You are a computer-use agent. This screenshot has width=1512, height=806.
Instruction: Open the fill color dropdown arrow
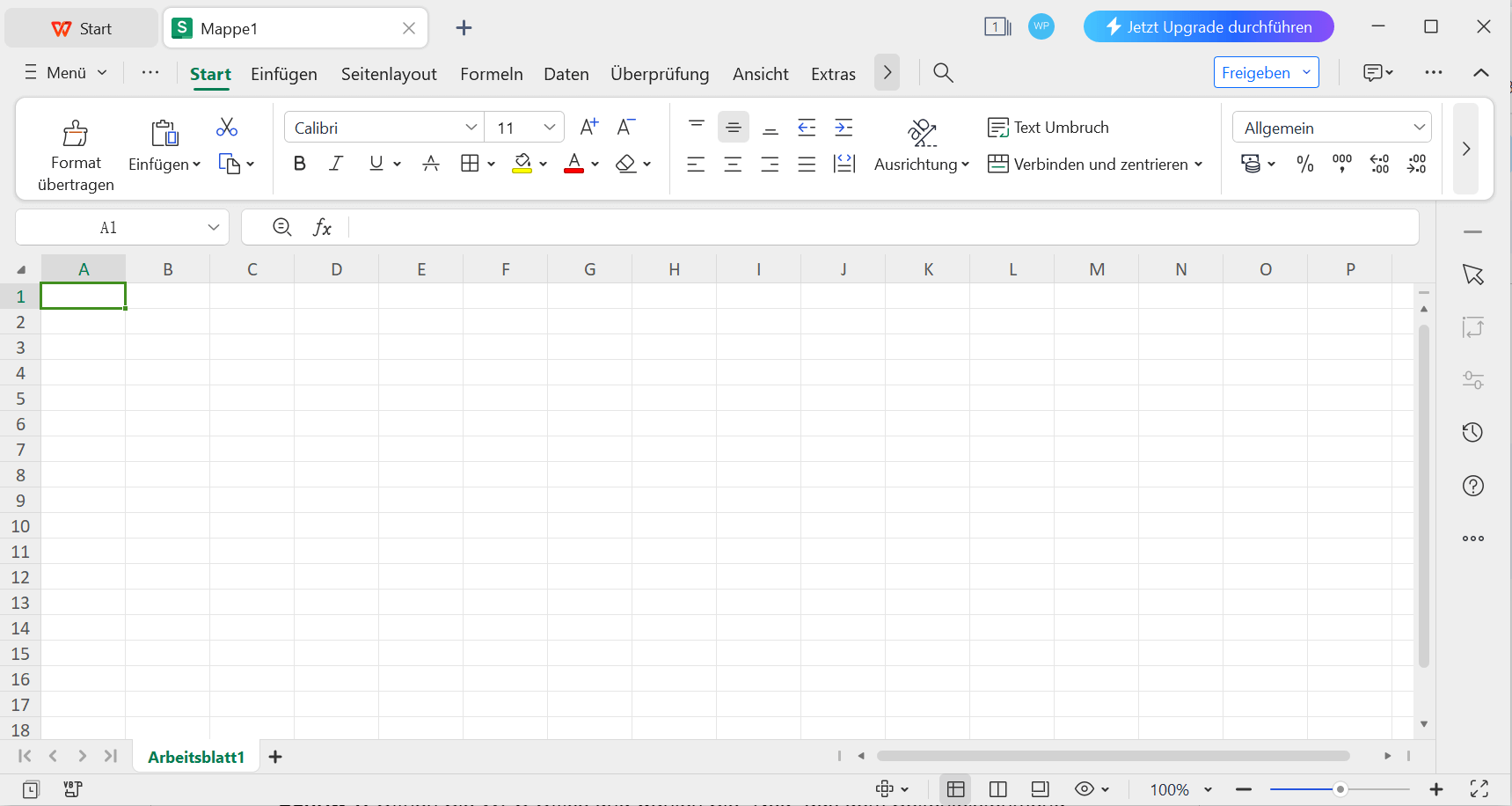543,164
